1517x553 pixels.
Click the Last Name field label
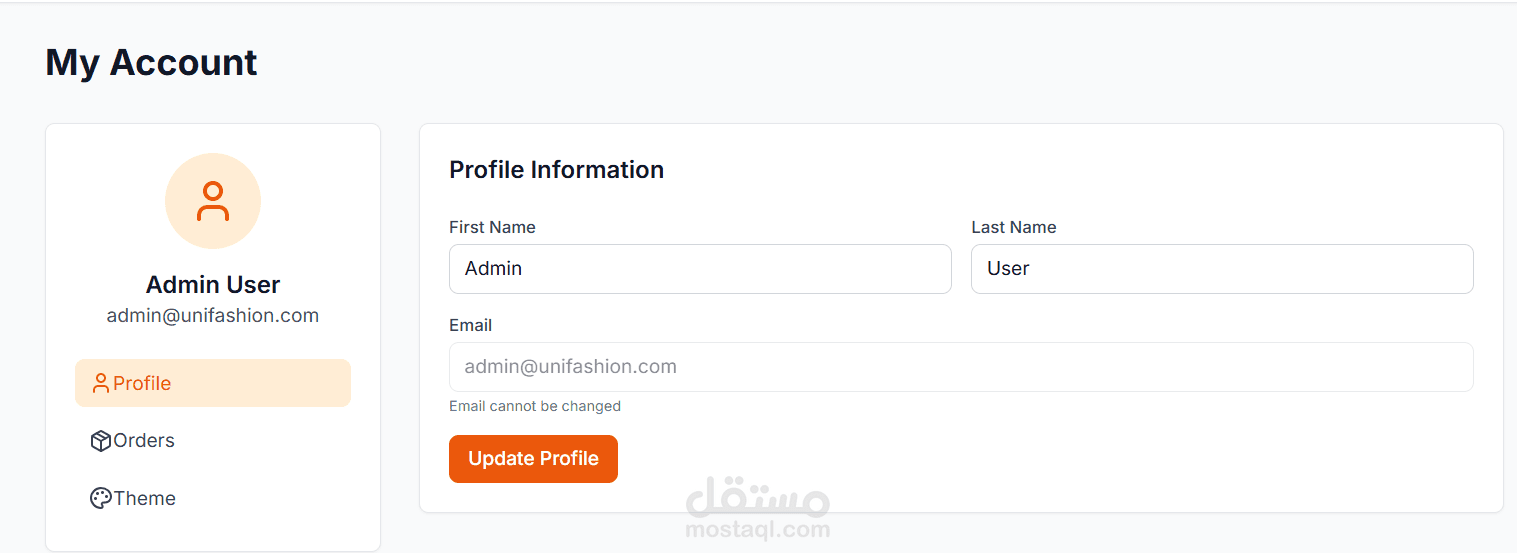[1013, 227]
